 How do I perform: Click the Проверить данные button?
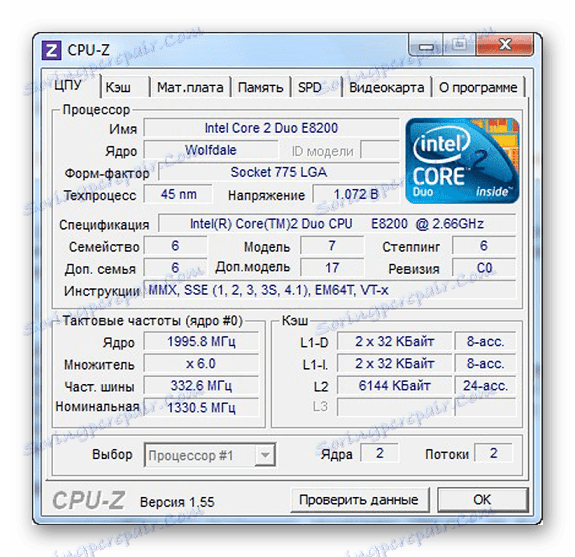pyautogui.click(x=359, y=500)
